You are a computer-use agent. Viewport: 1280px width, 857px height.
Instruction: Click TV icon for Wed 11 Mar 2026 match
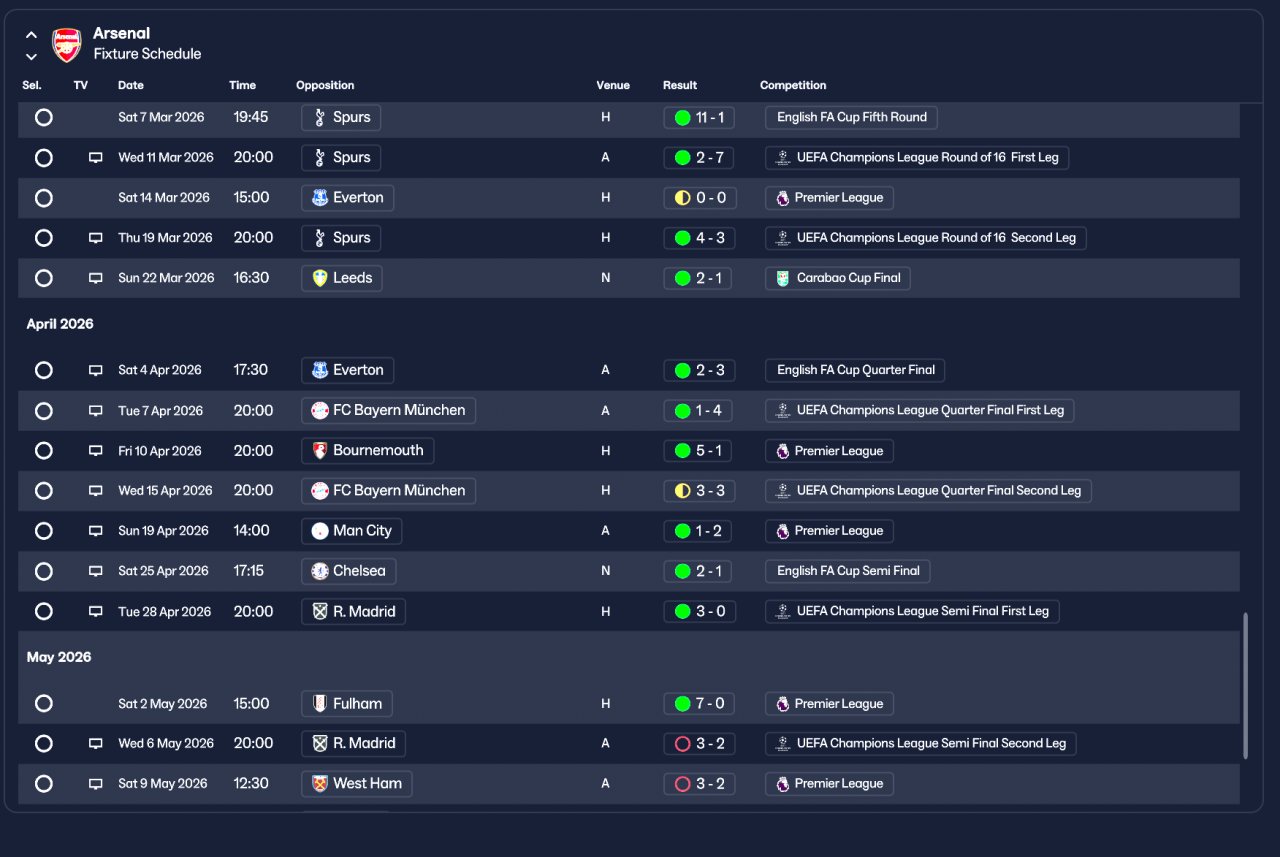[96, 158]
